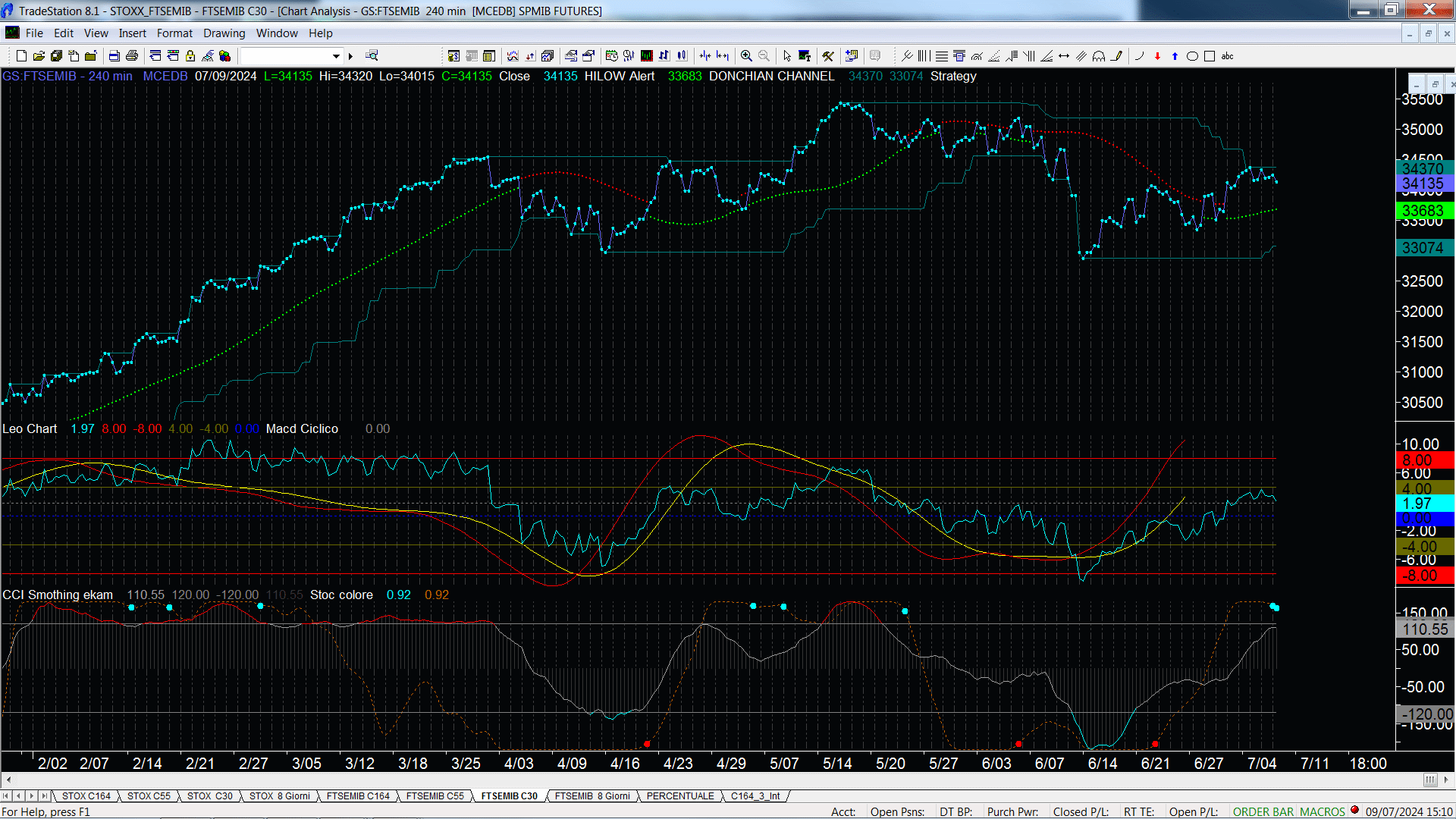Screen dimensions: 1456x819
Task: Switch to the STOX C164 tab
Action: [x=86, y=796]
